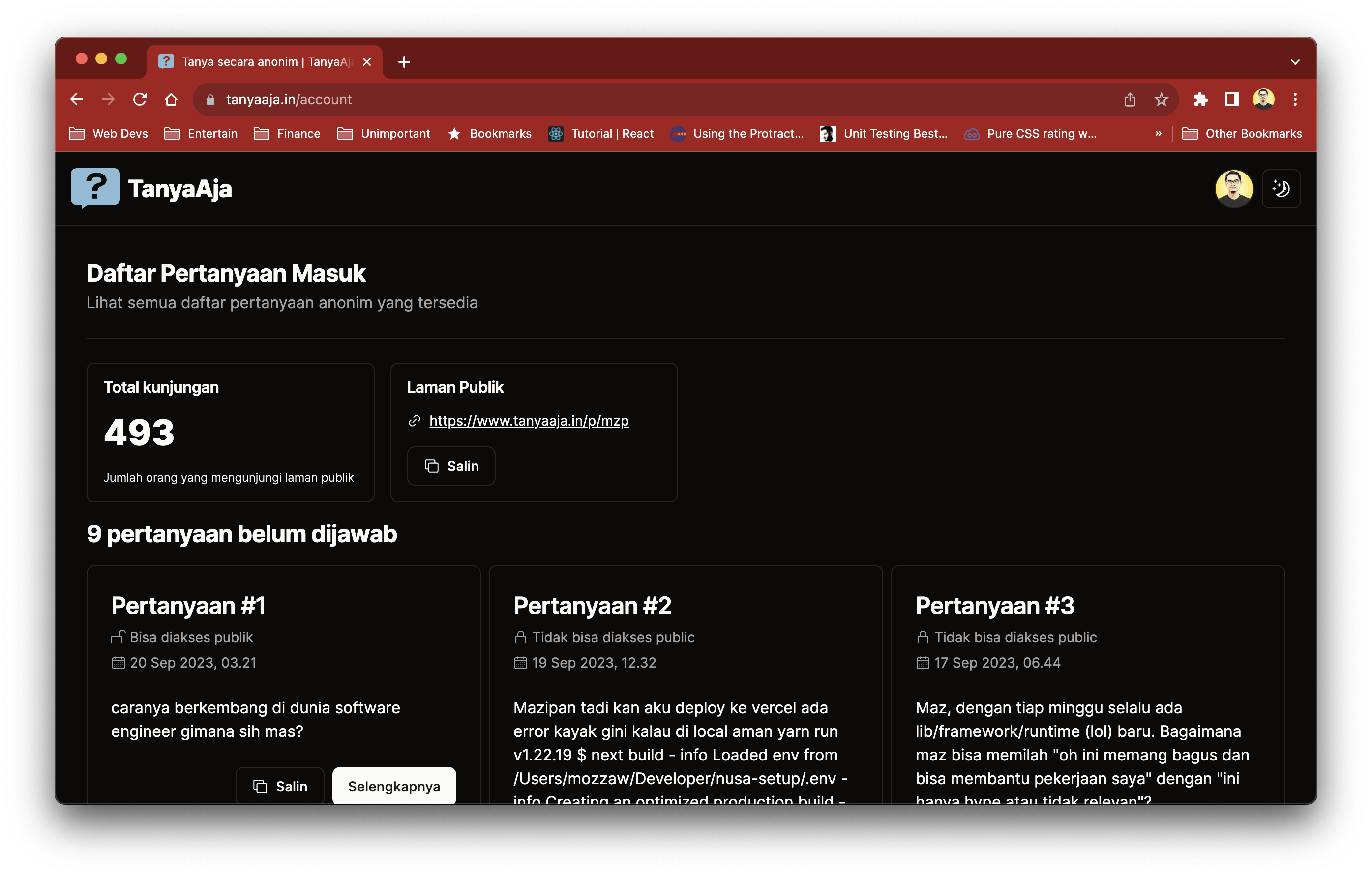The width and height of the screenshot is (1372, 877).
Task: Click the Pertanyaan #2 heading
Action: point(592,605)
